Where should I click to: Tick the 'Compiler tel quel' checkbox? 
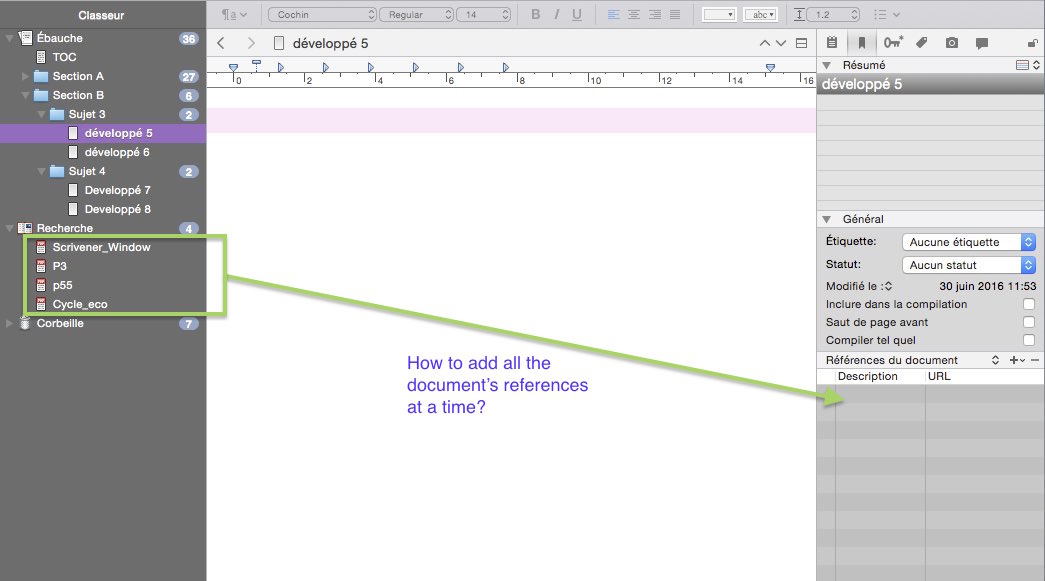click(1028, 340)
